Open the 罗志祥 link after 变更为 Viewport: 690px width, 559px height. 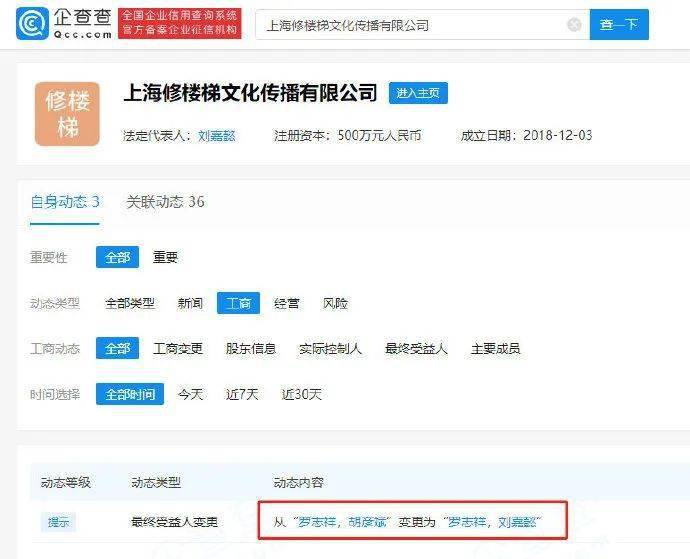467,522
